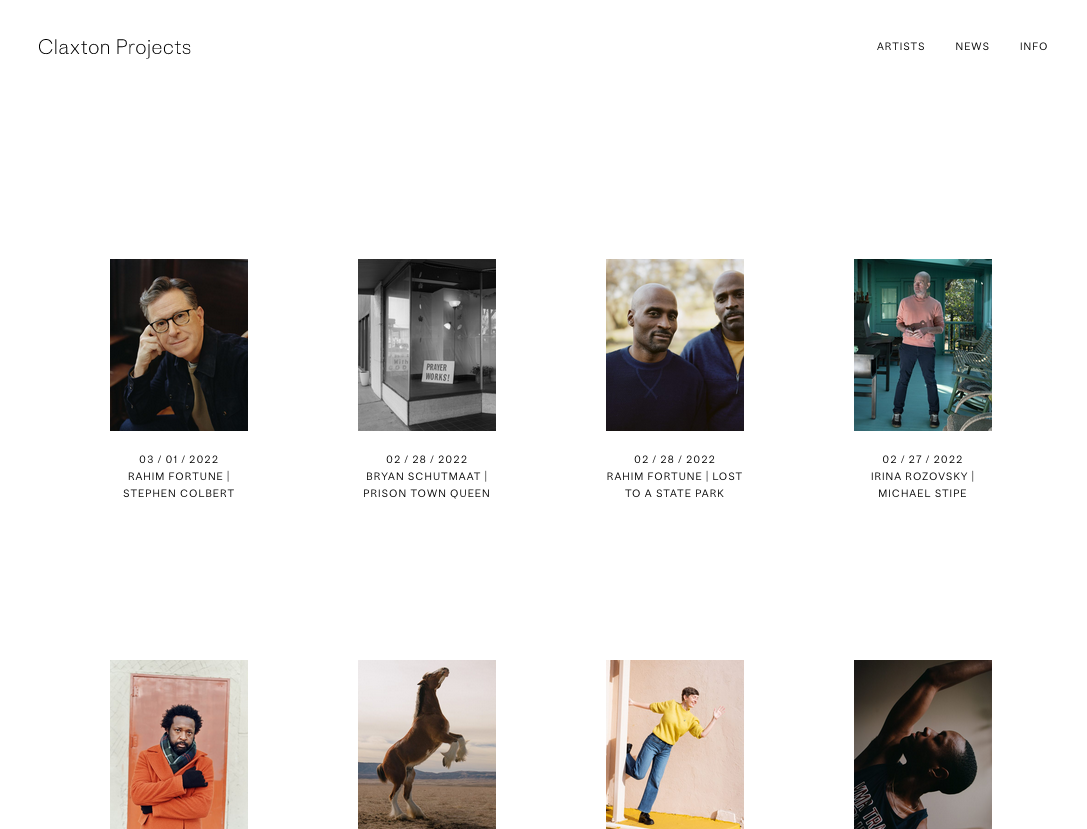
Task: Open the Stephen Colbert portrait thumbnail
Action: tap(179, 345)
